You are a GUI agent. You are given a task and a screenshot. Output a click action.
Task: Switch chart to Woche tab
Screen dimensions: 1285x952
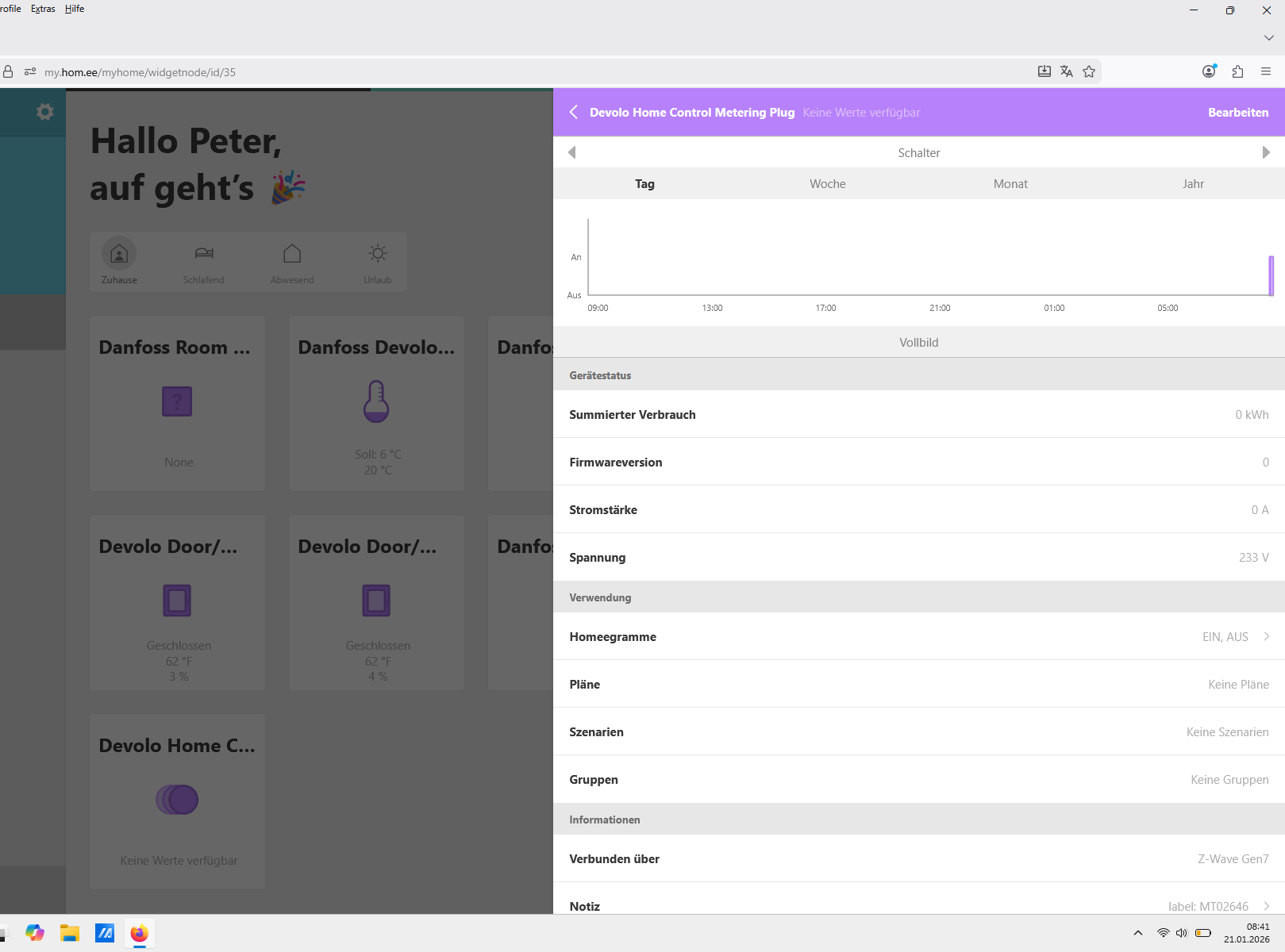pyautogui.click(x=827, y=184)
